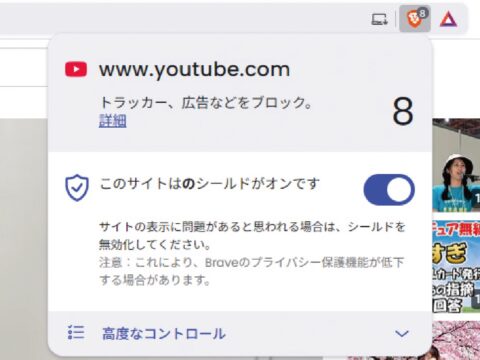Turn off the Shields toggle for this site
Viewport: 480px width, 360px height.
point(389,189)
